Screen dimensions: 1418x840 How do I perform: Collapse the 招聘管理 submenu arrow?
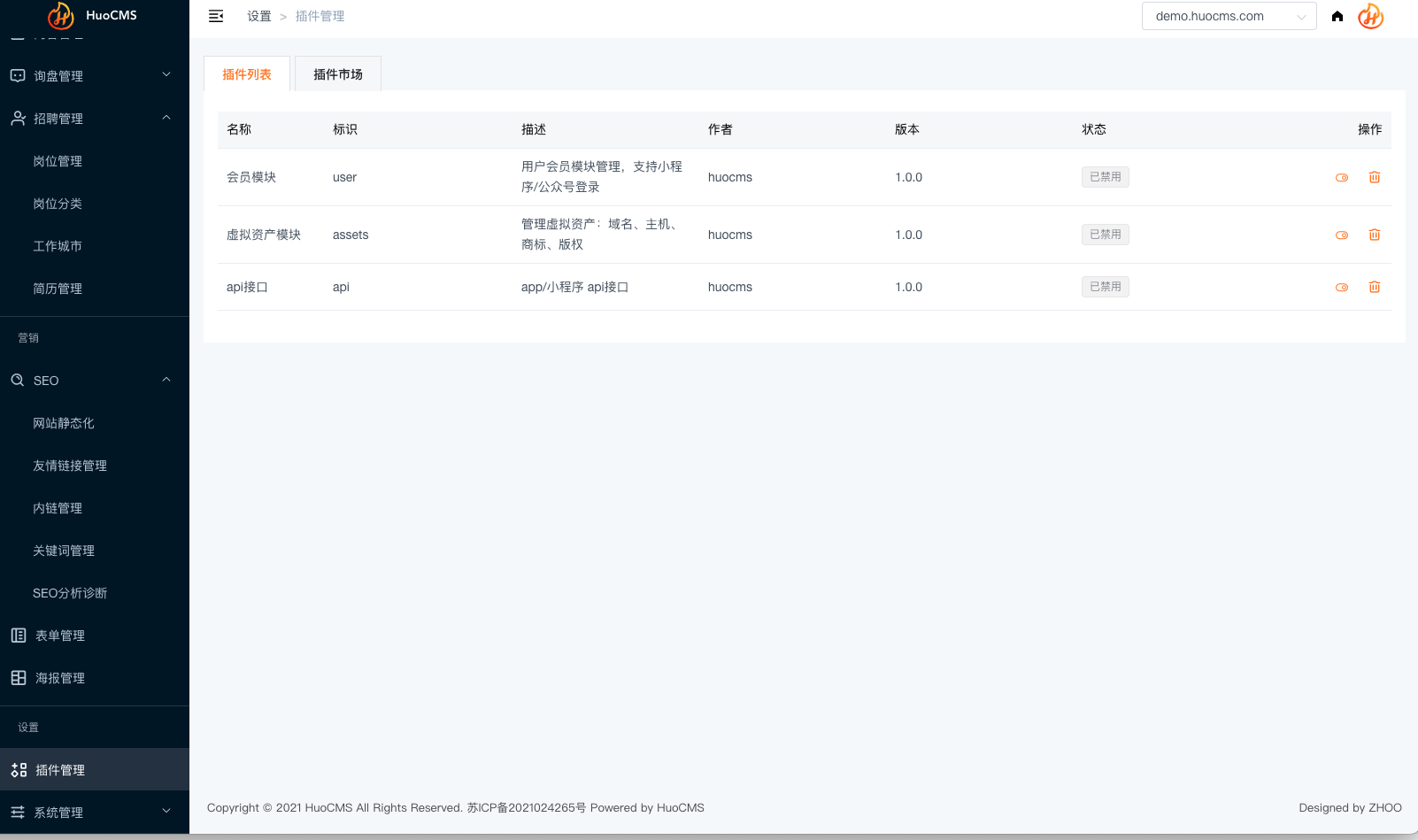(166, 118)
